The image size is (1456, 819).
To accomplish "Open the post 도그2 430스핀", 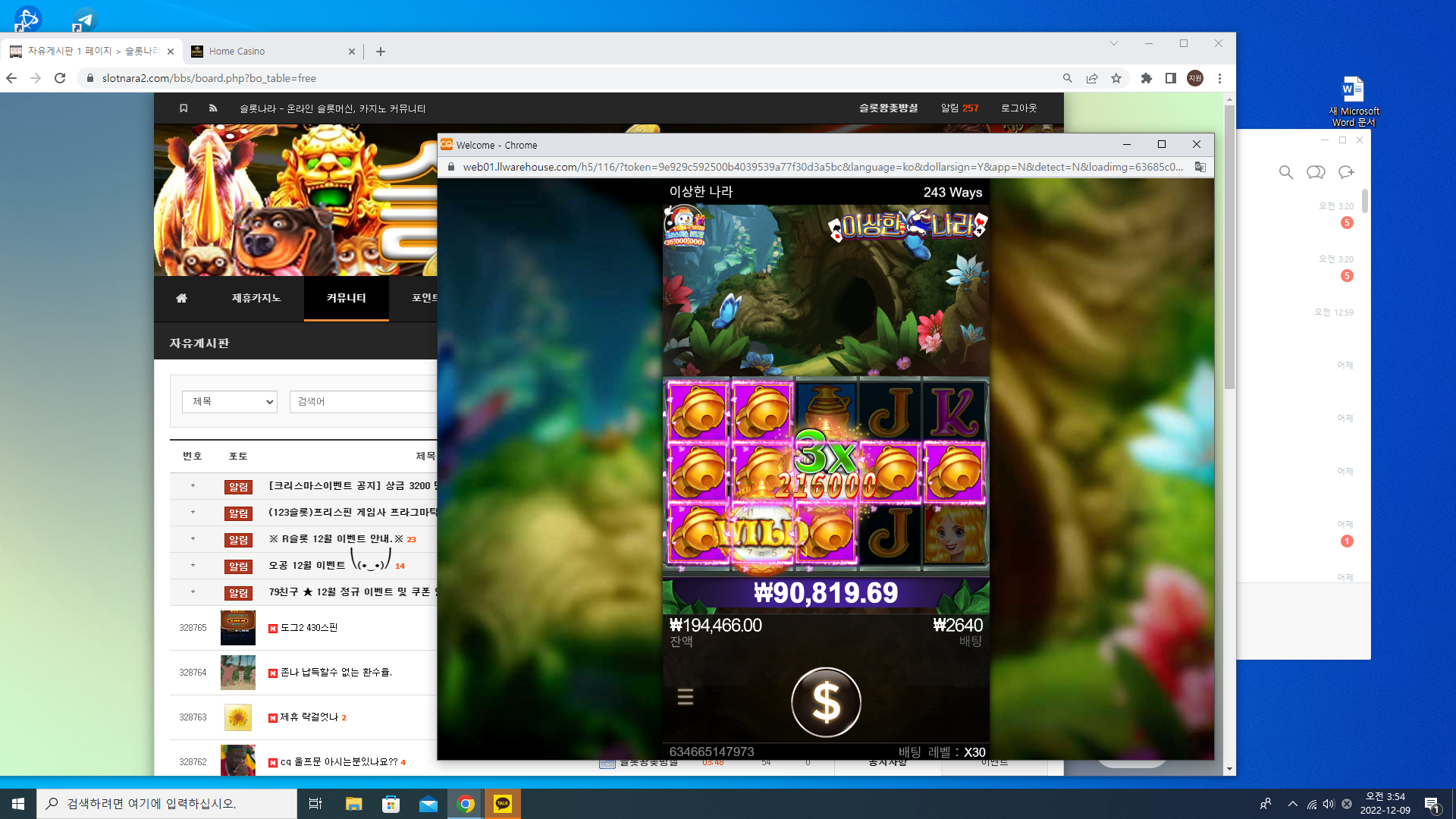I will coord(309,628).
